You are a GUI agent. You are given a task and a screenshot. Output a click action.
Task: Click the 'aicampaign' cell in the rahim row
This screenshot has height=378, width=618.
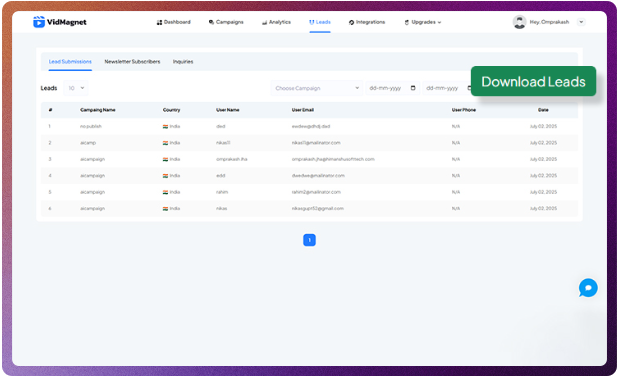point(92,192)
